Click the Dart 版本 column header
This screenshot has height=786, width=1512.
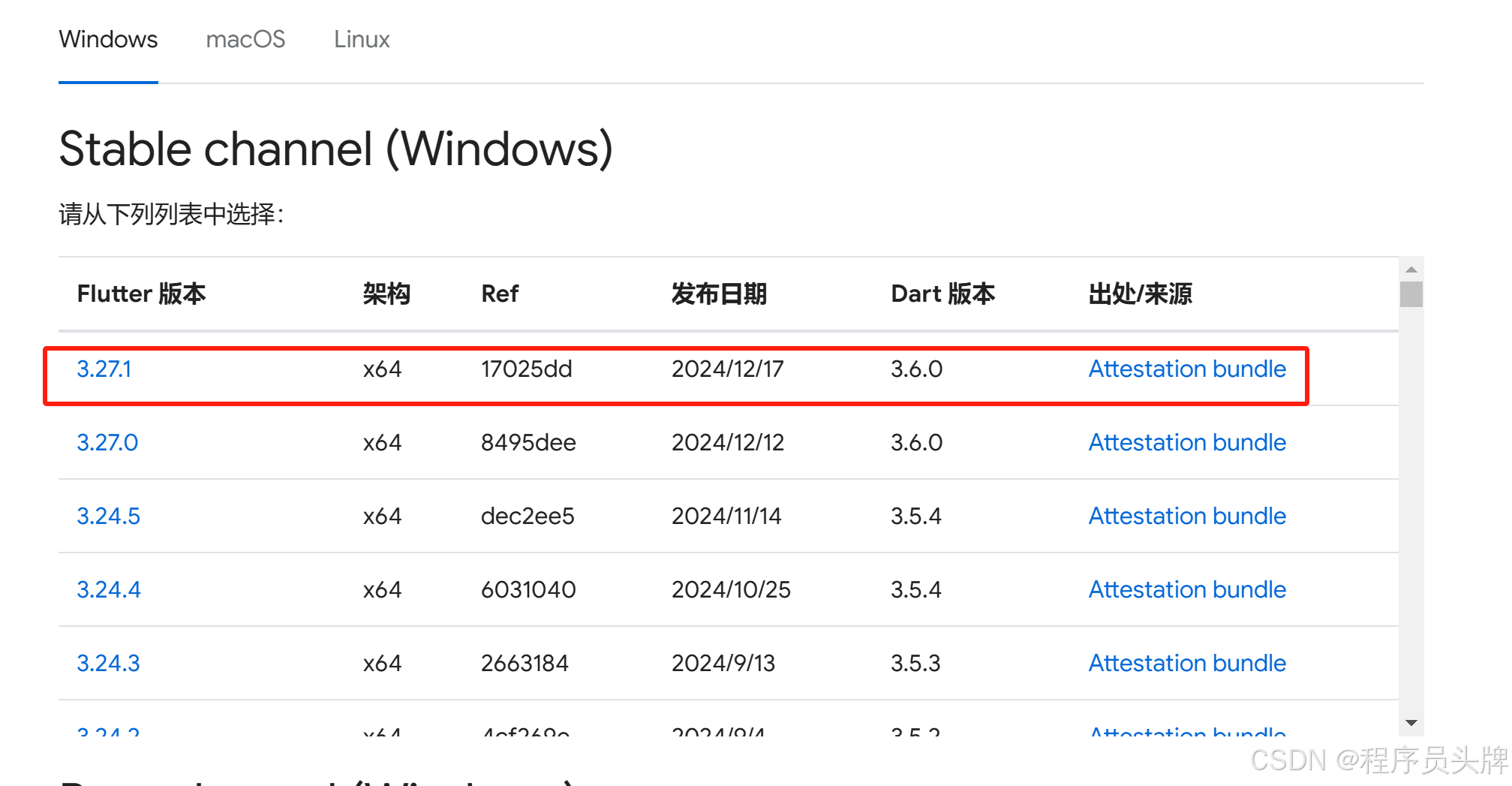pyautogui.click(x=942, y=294)
